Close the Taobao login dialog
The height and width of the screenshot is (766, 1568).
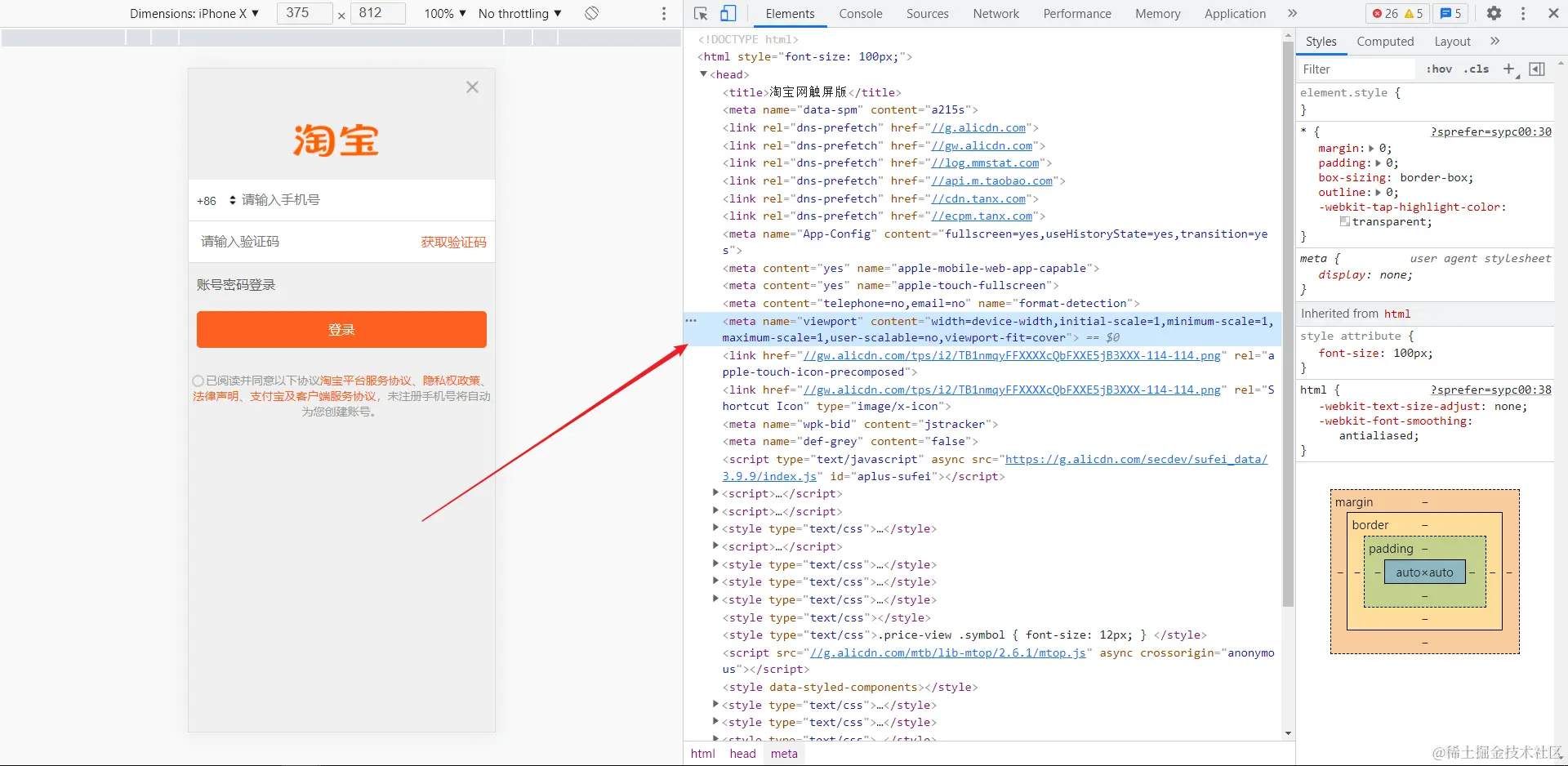tap(472, 87)
